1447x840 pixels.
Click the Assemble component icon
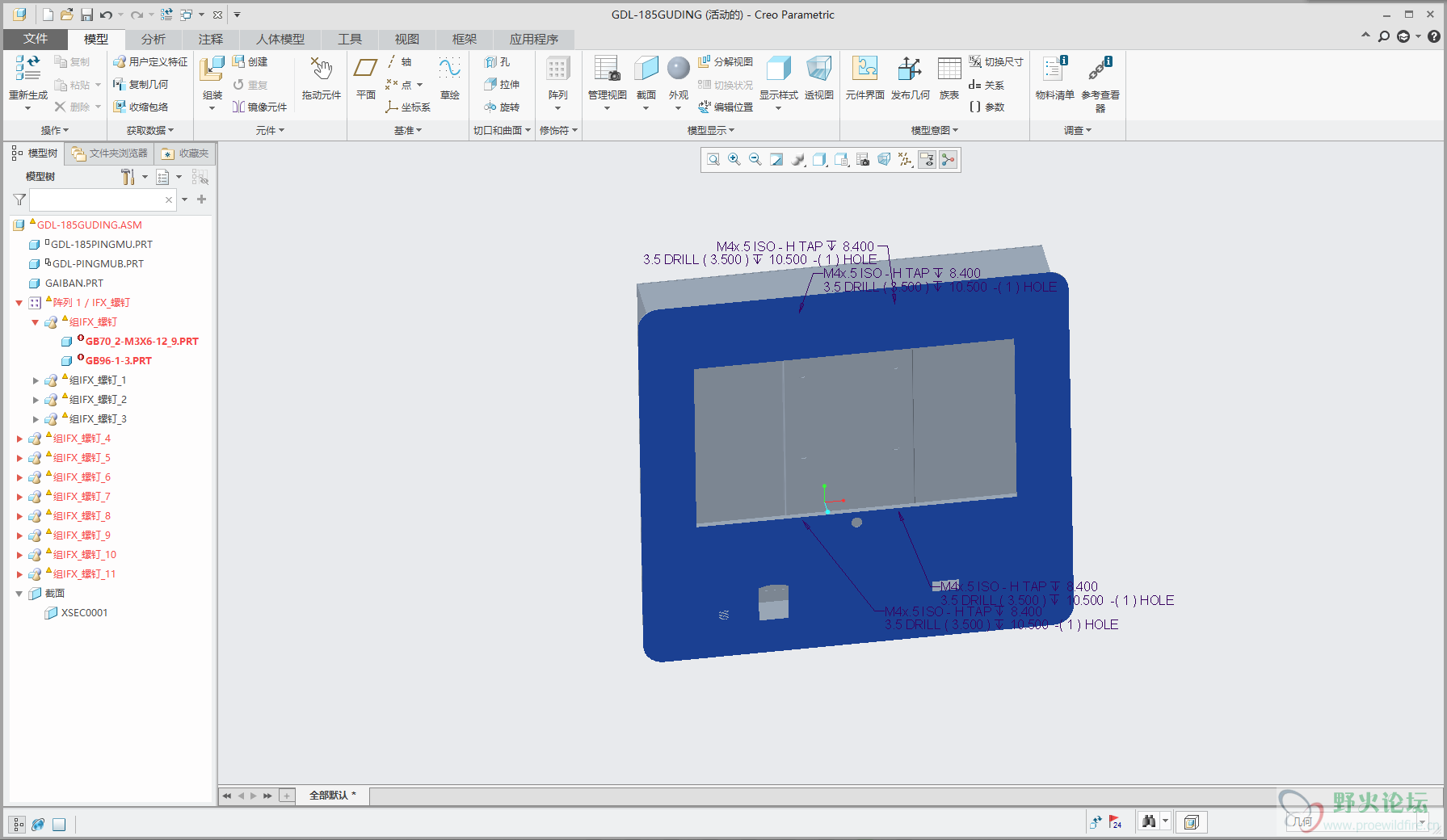[x=212, y=69]
